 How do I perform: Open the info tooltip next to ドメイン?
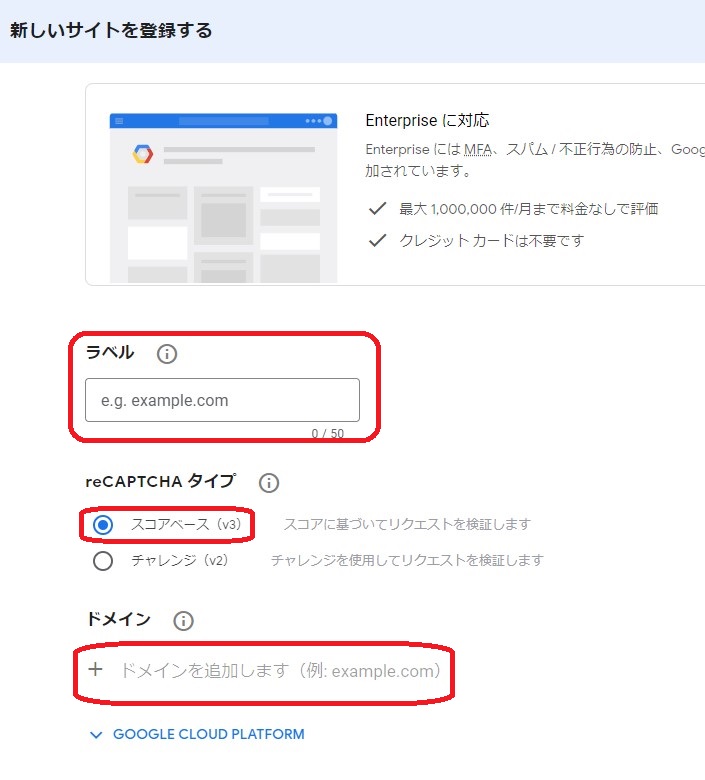click(183, 621)
